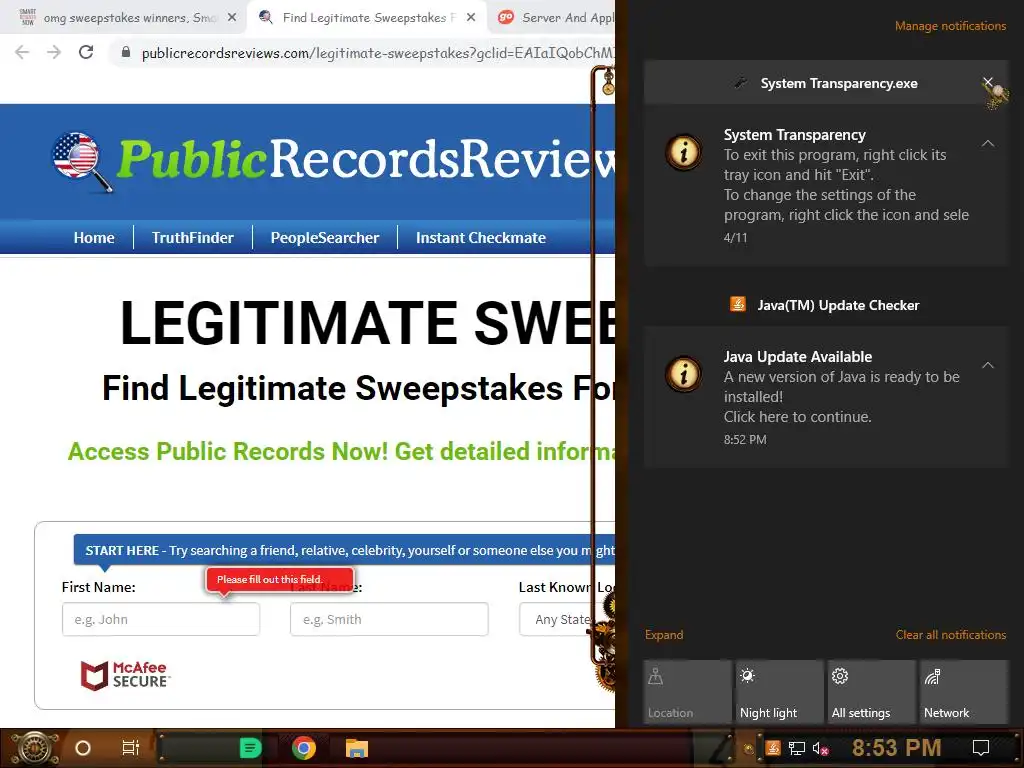Image resolution: width=1024 pixels, height=768 pixels.
Task: Toggle Night light quick action
Action: click(780, 692)
